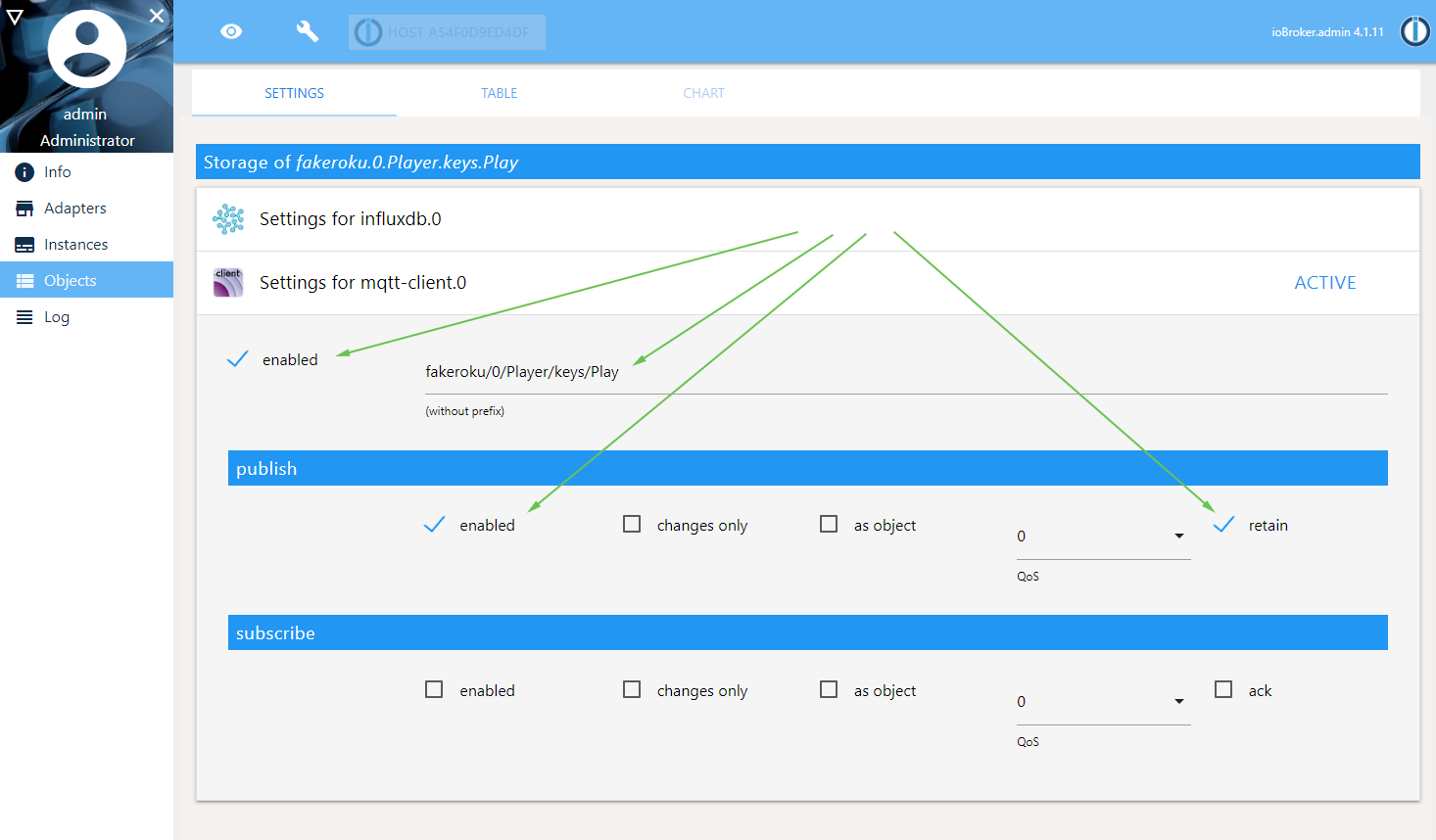The image size is (1436, 840).
Task: Click the influxdb adapter icon
Action: [228, 219]
